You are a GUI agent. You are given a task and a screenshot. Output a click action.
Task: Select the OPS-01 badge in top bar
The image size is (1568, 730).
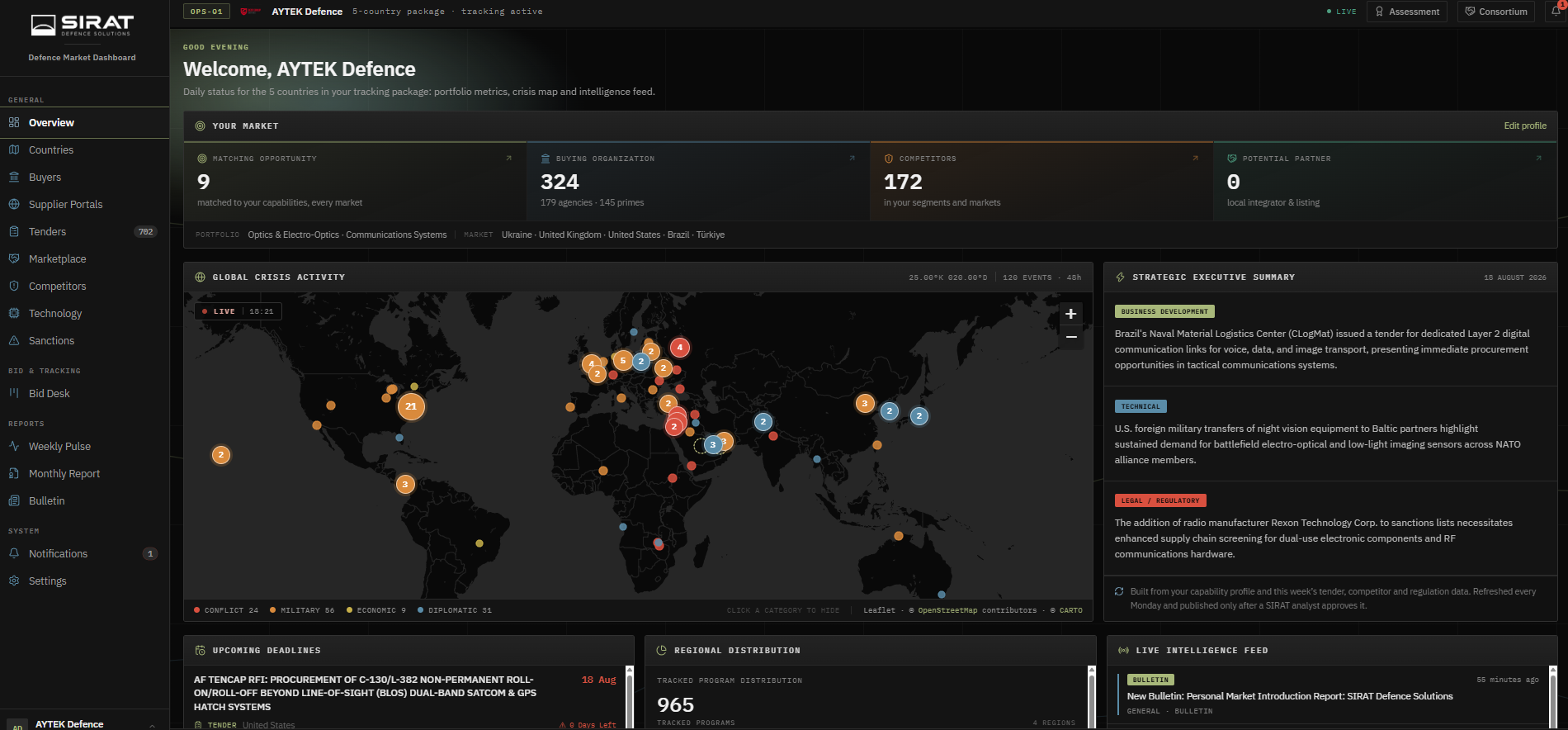[206, 12]
